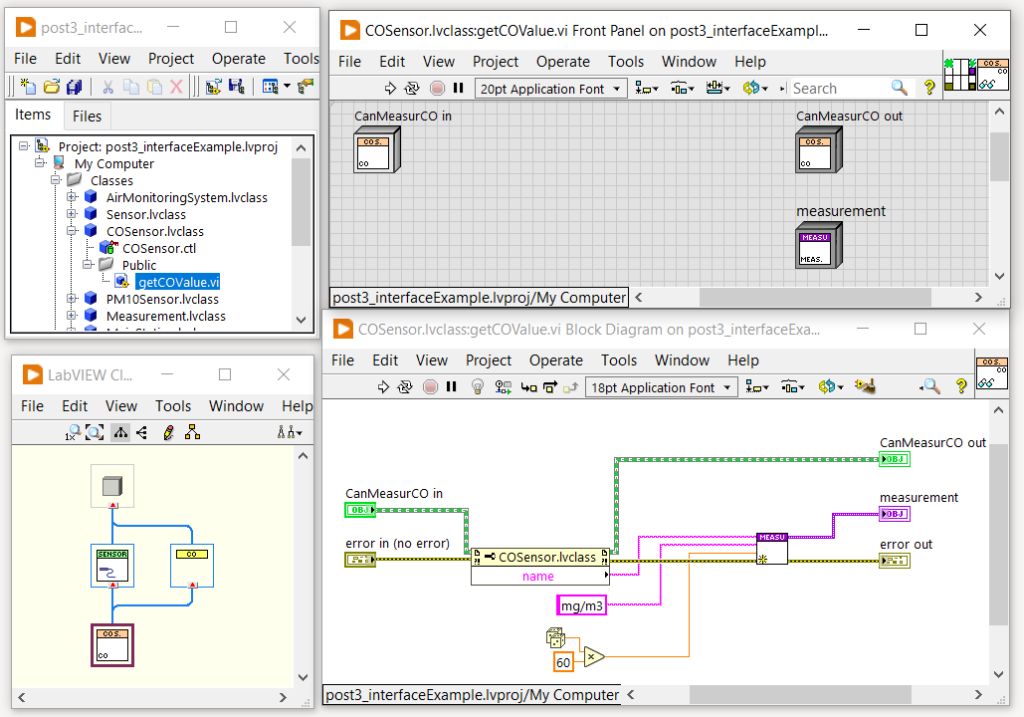Toggle Retain Wire Values button

pyautogui.click(x=502, y=387)
